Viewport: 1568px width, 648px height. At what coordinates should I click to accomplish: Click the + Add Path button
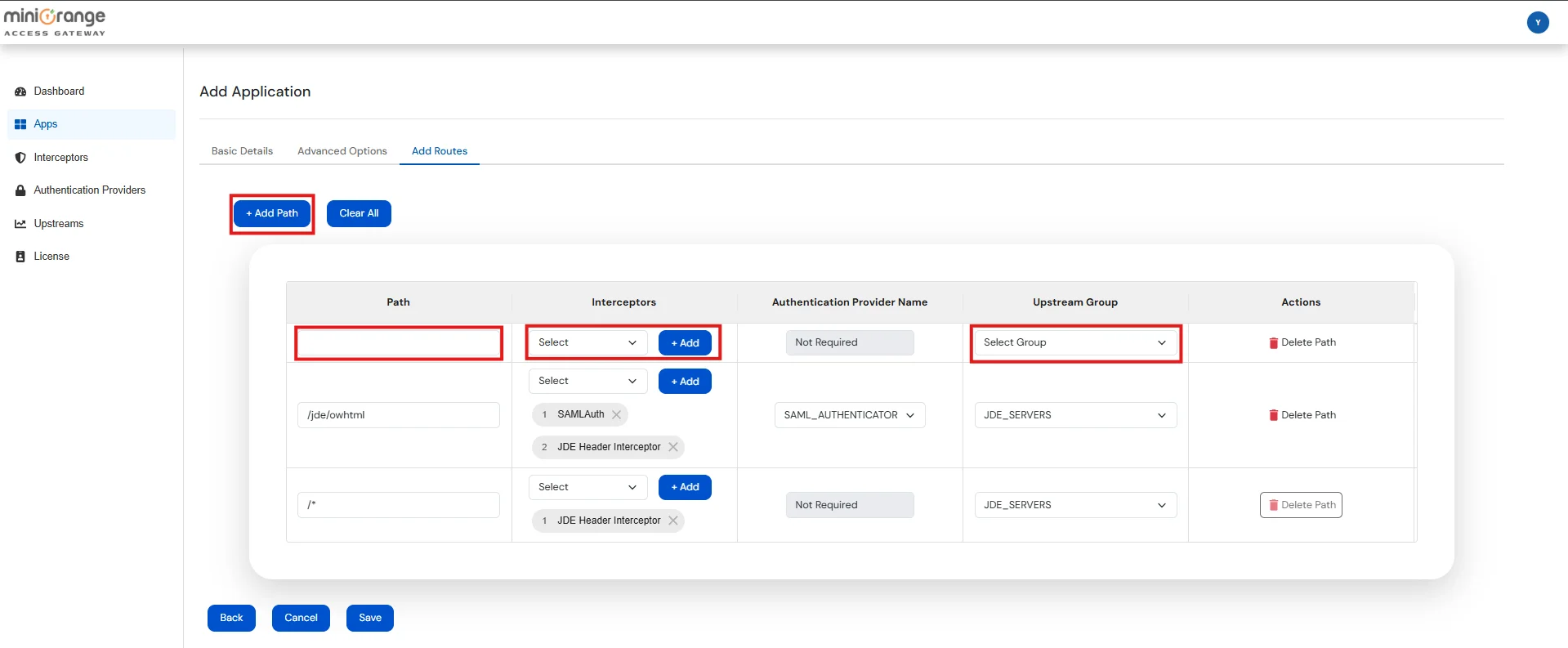pos(272,213)
